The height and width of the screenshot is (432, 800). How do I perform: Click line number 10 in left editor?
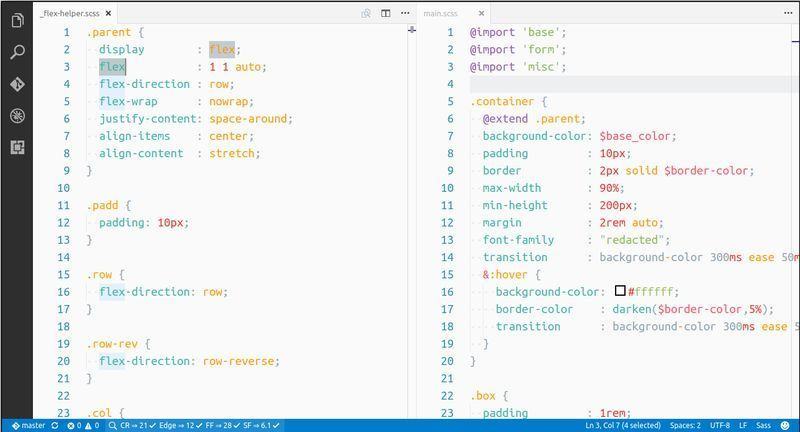coord(63,188)
